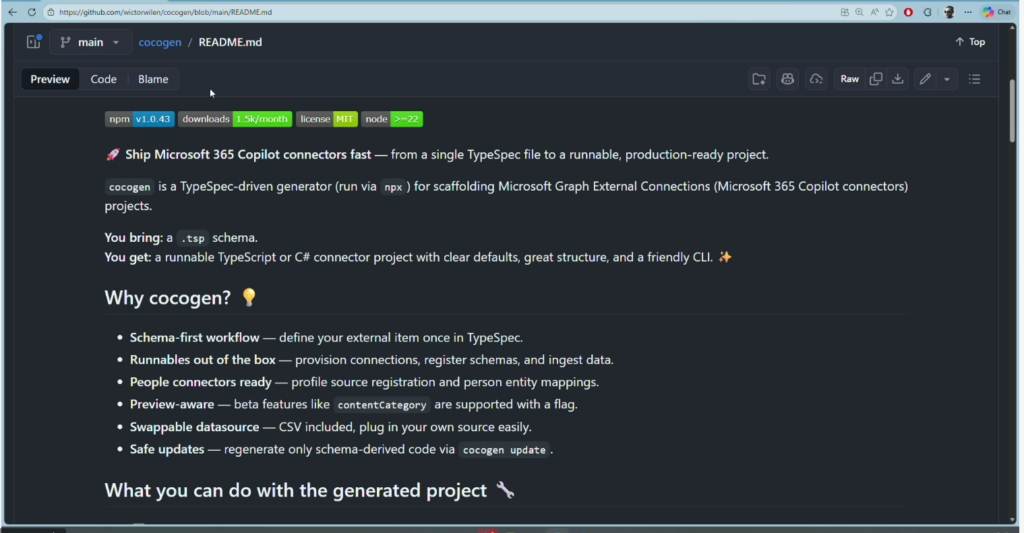Bookmark page with the star icon
1024x533 pixels.
889,12
